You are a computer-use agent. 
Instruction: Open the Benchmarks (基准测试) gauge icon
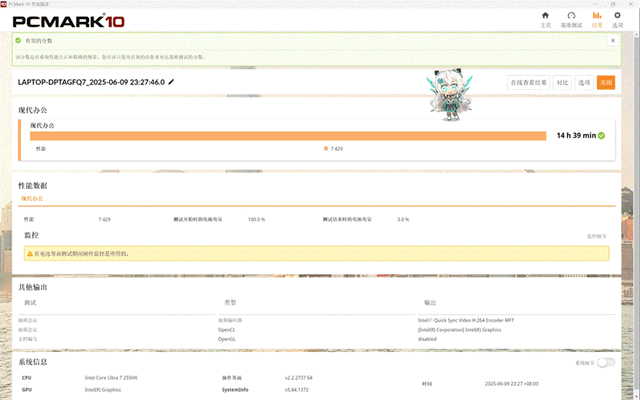coord(571,16)
